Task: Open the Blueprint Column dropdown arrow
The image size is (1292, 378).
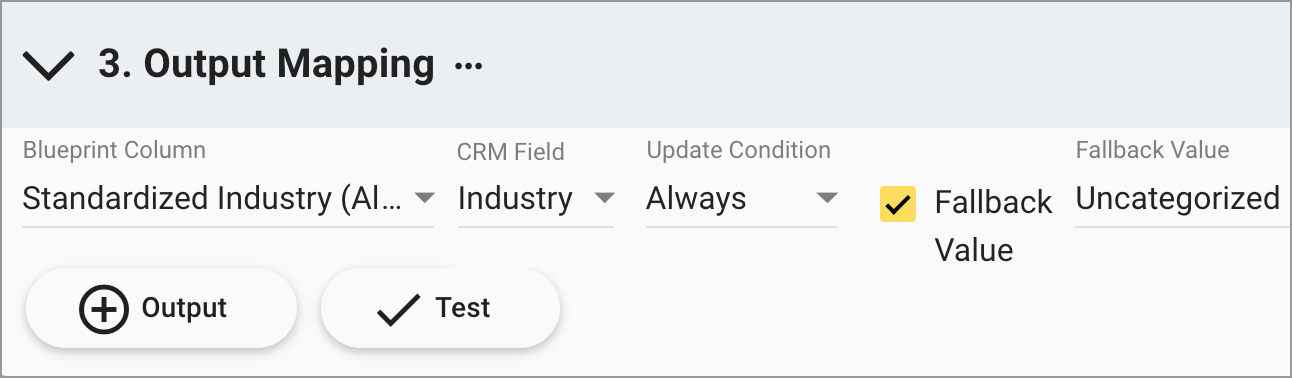Action: click(424, 198)
